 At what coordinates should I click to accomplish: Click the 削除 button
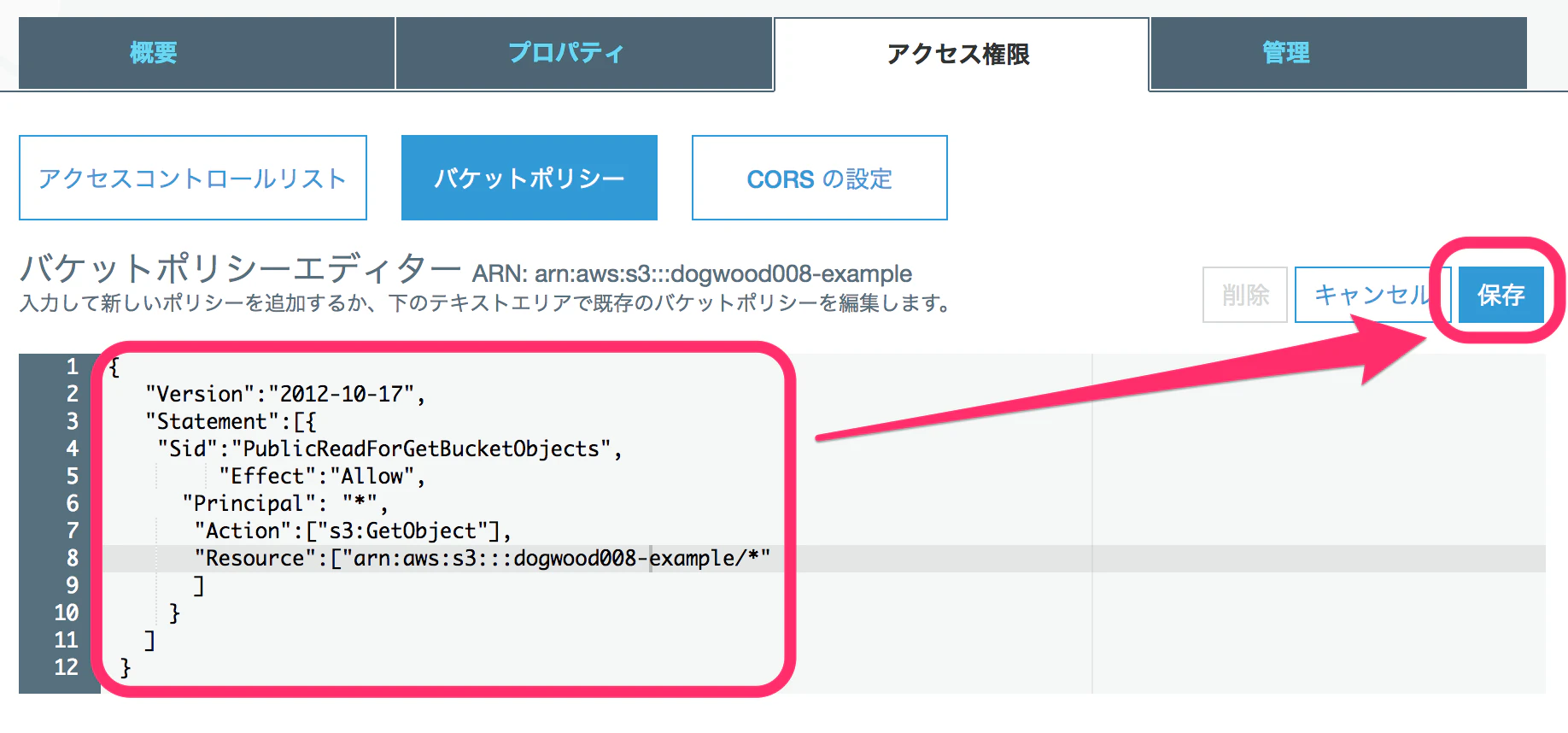(x=1245, y=295)
